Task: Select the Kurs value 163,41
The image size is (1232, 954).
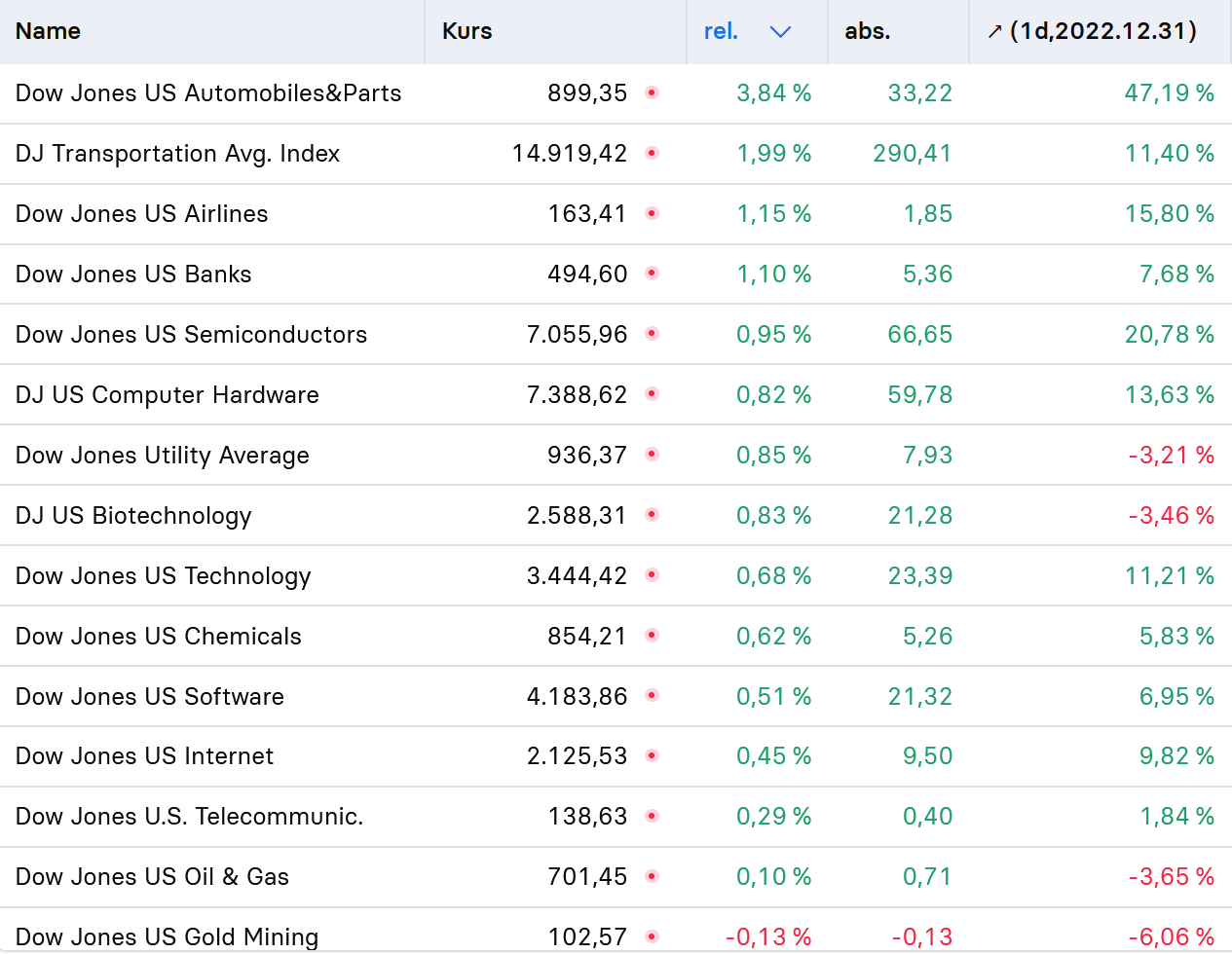Action: (x=587, y=213)
